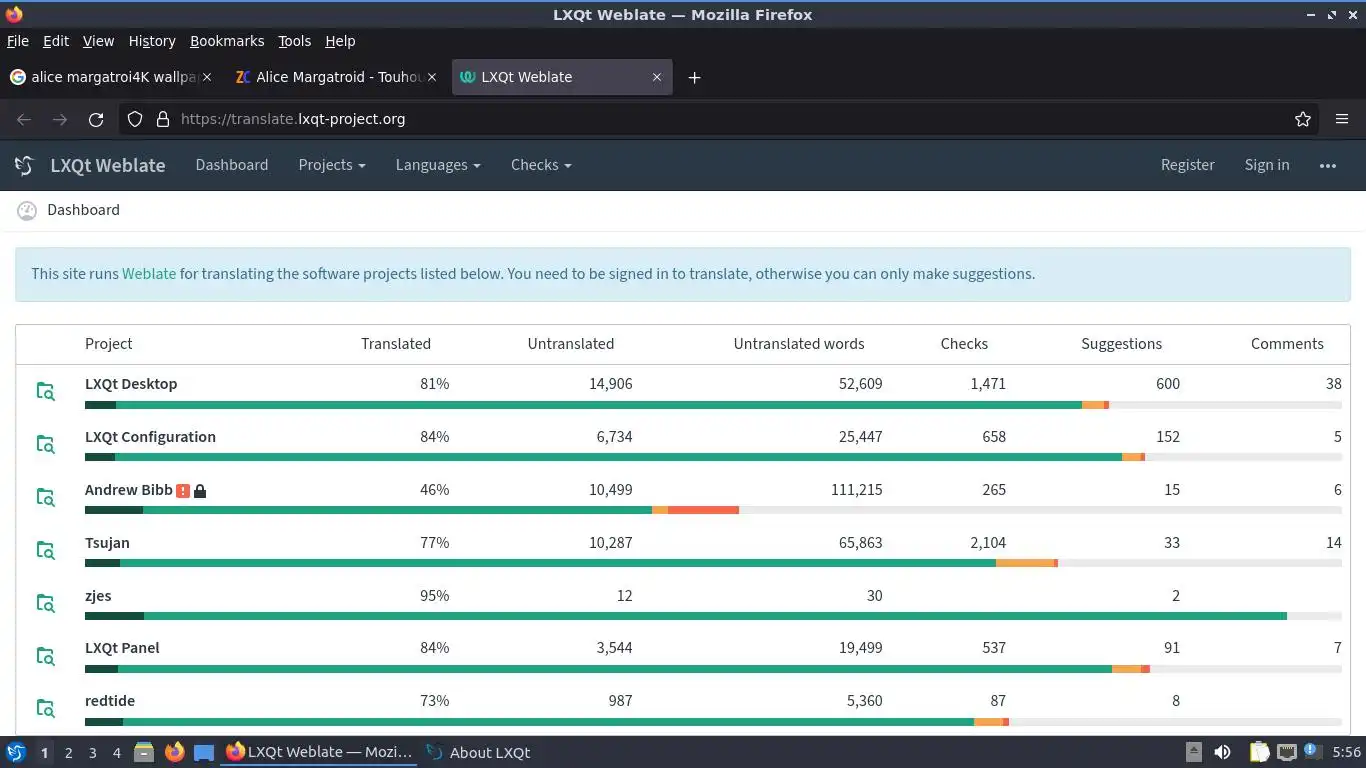Bookmark this page with the star icon
1366x768 pixels.
click(x=1303, y=119)
